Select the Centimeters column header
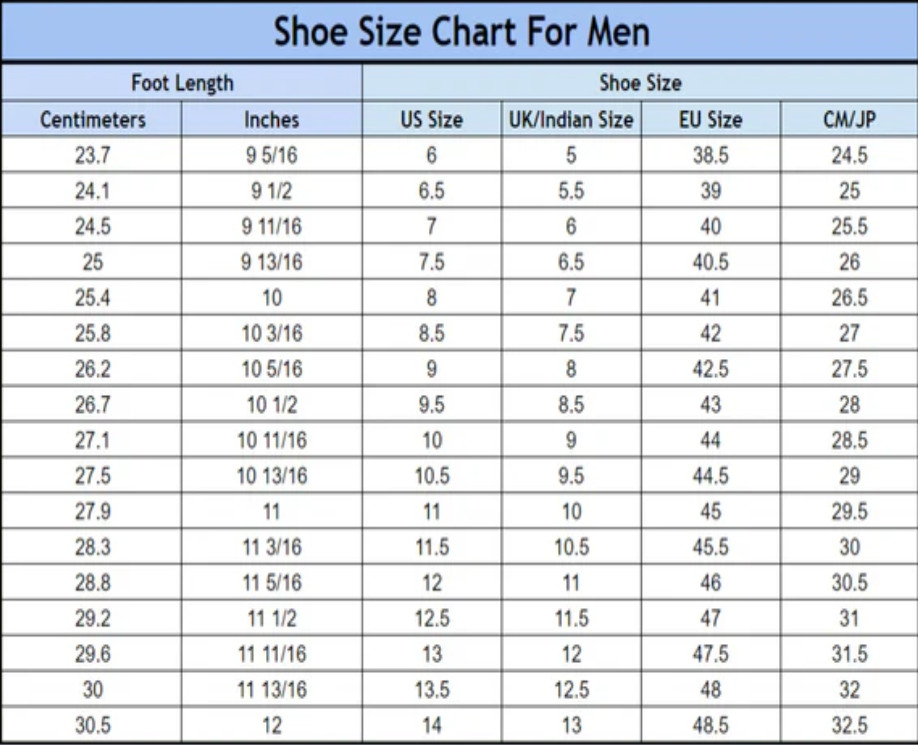Screen dimensions: 918x745 92,120
